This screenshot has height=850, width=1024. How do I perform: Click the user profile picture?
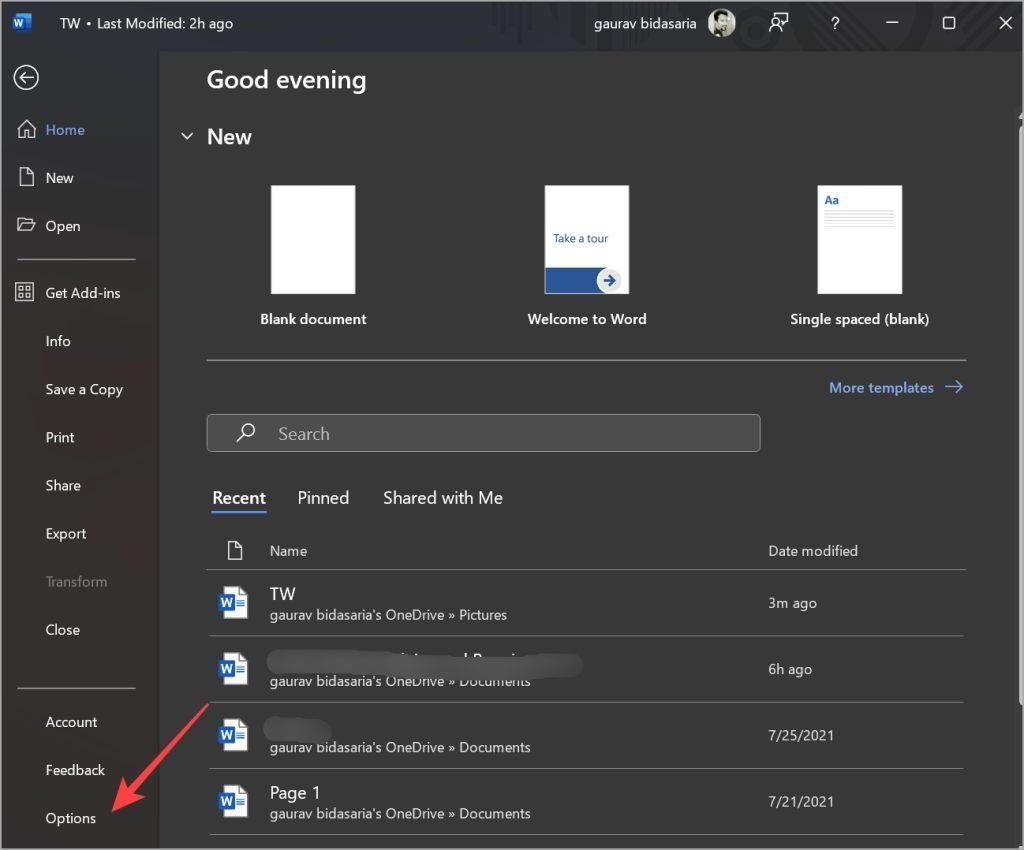point(722,24)
